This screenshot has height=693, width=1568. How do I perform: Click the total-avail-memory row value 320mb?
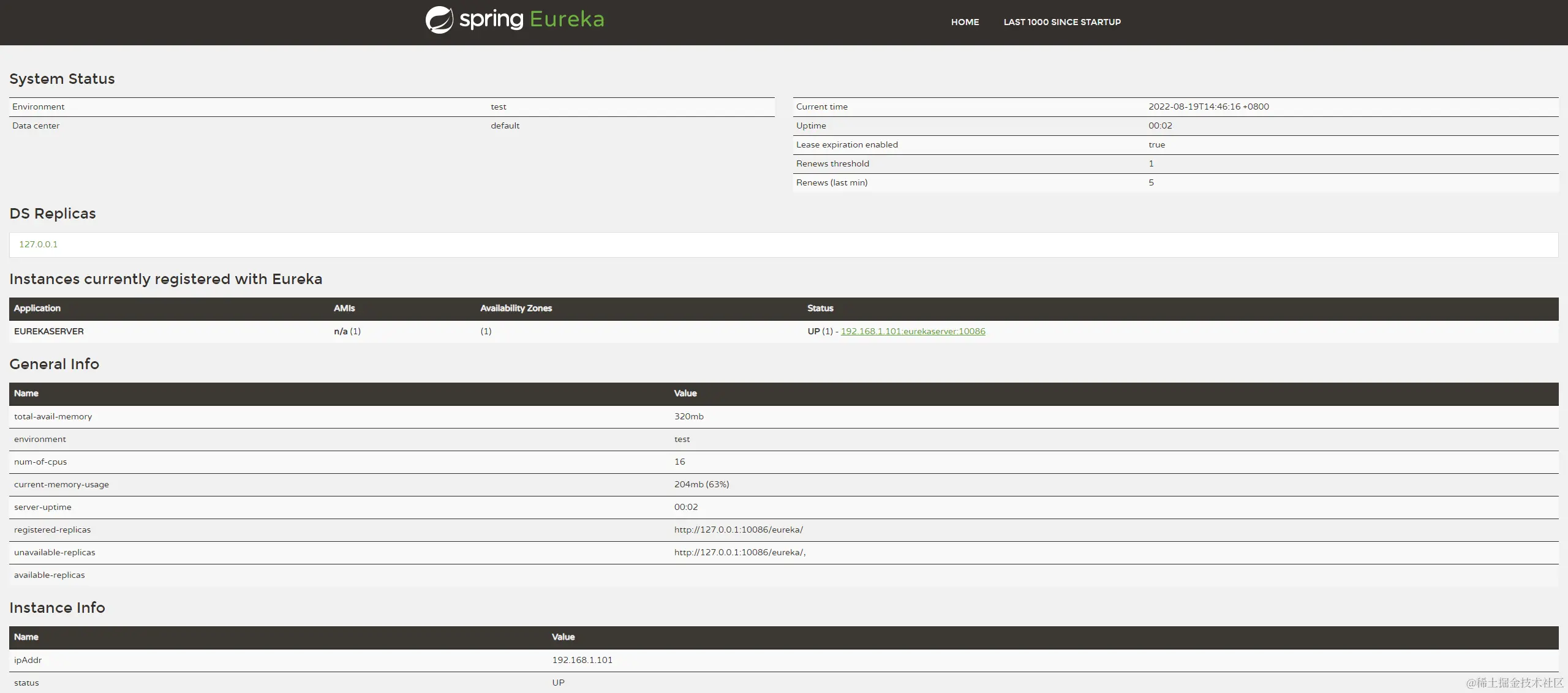point(688,416)
